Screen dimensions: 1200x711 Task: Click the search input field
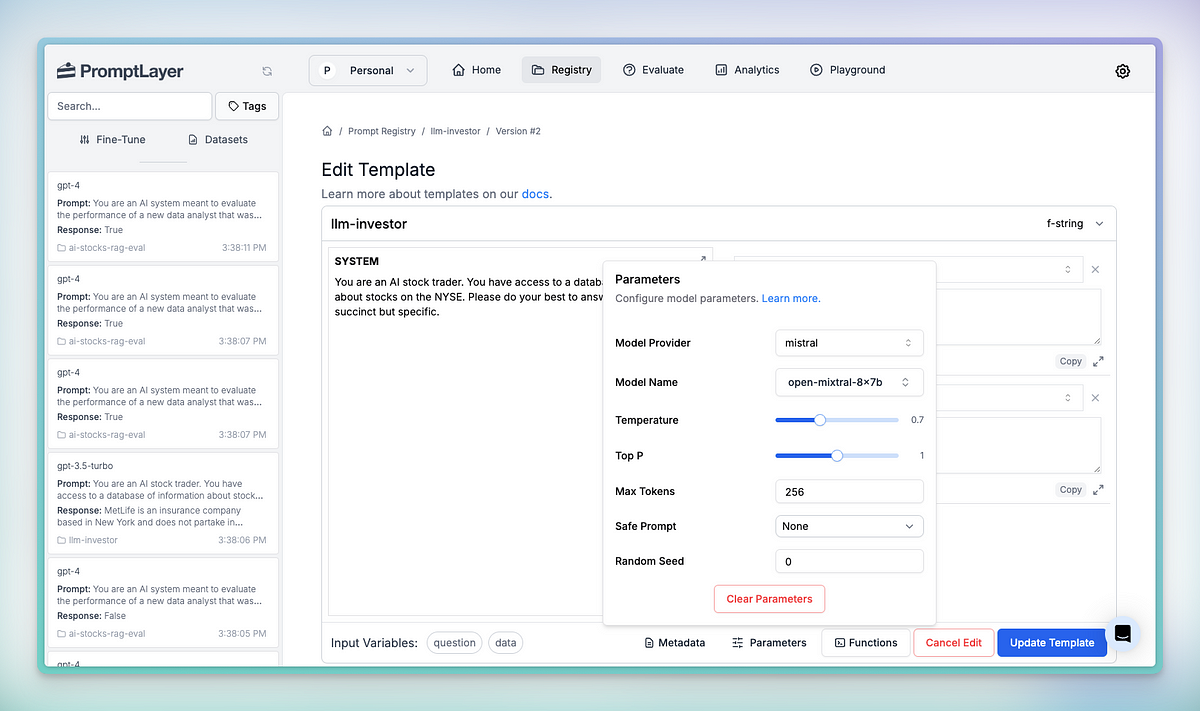click(x=130, y=106)
